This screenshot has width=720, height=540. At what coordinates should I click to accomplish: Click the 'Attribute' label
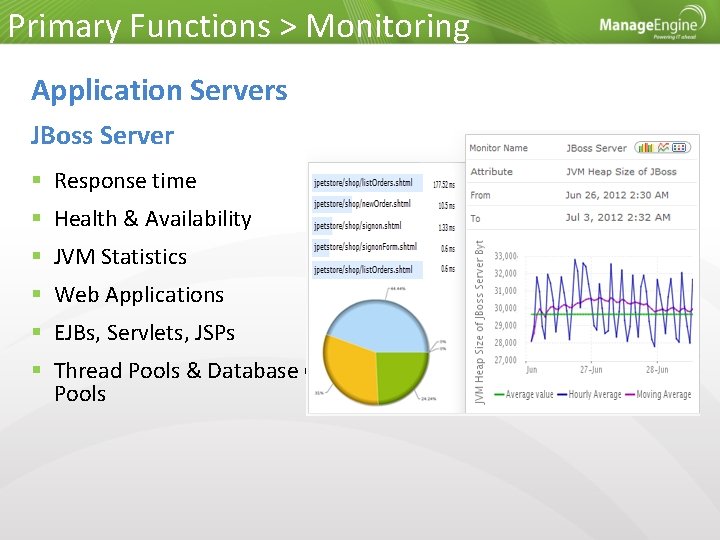491,172
